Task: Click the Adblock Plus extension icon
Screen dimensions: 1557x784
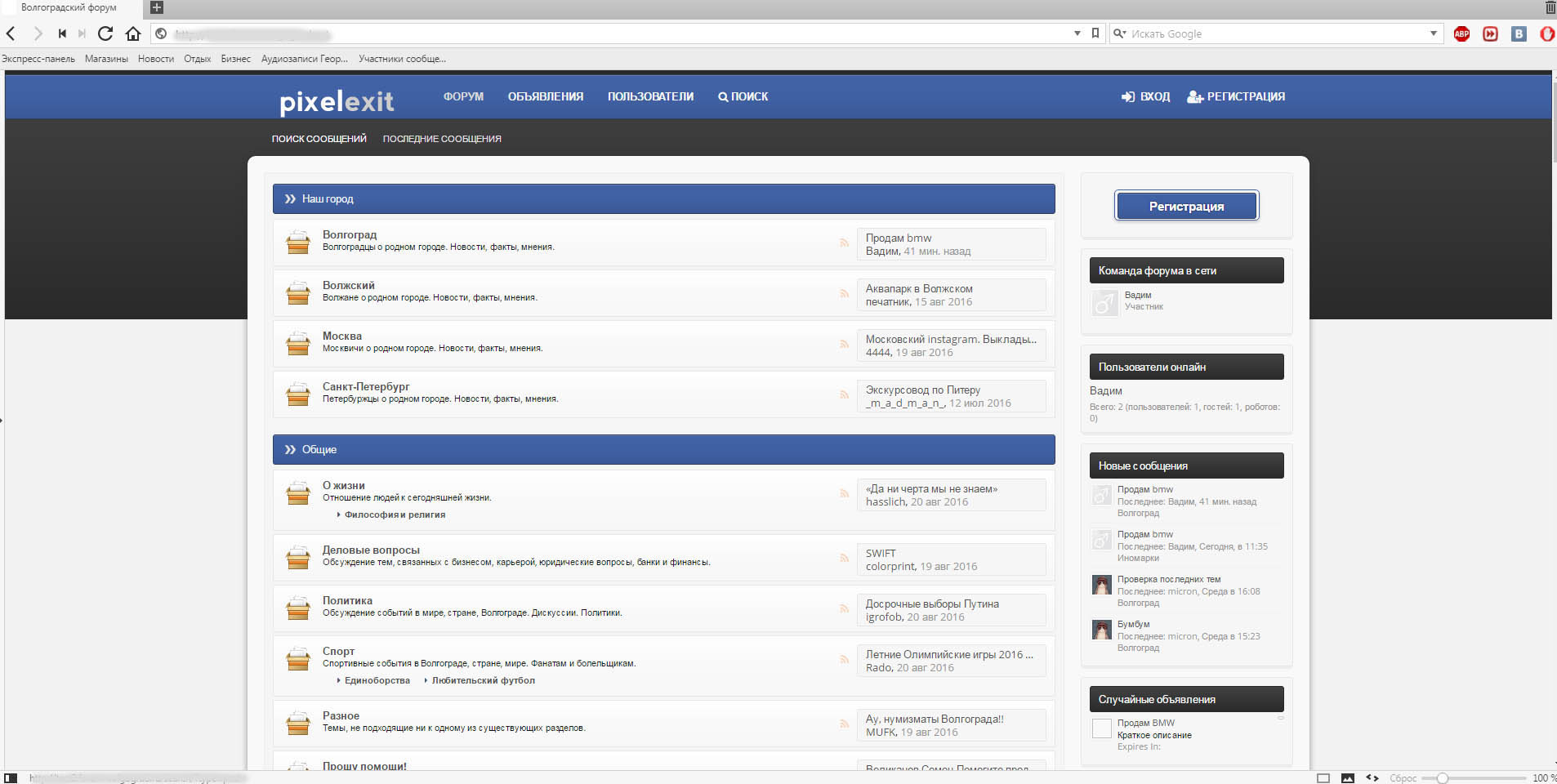Action: coord(1461,33)
